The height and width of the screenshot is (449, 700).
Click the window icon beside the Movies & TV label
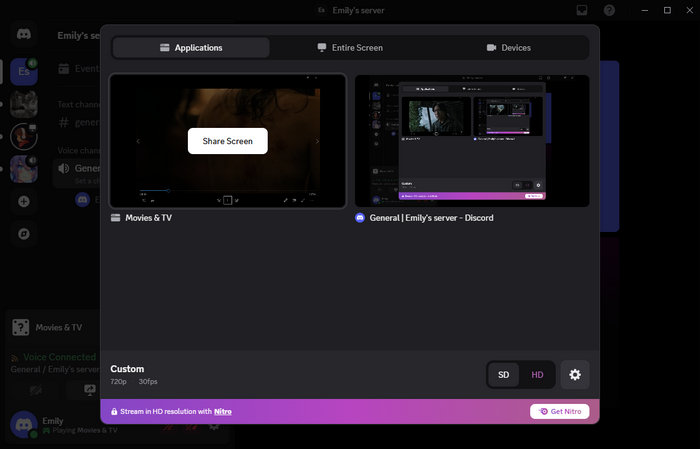click(116, 218)
